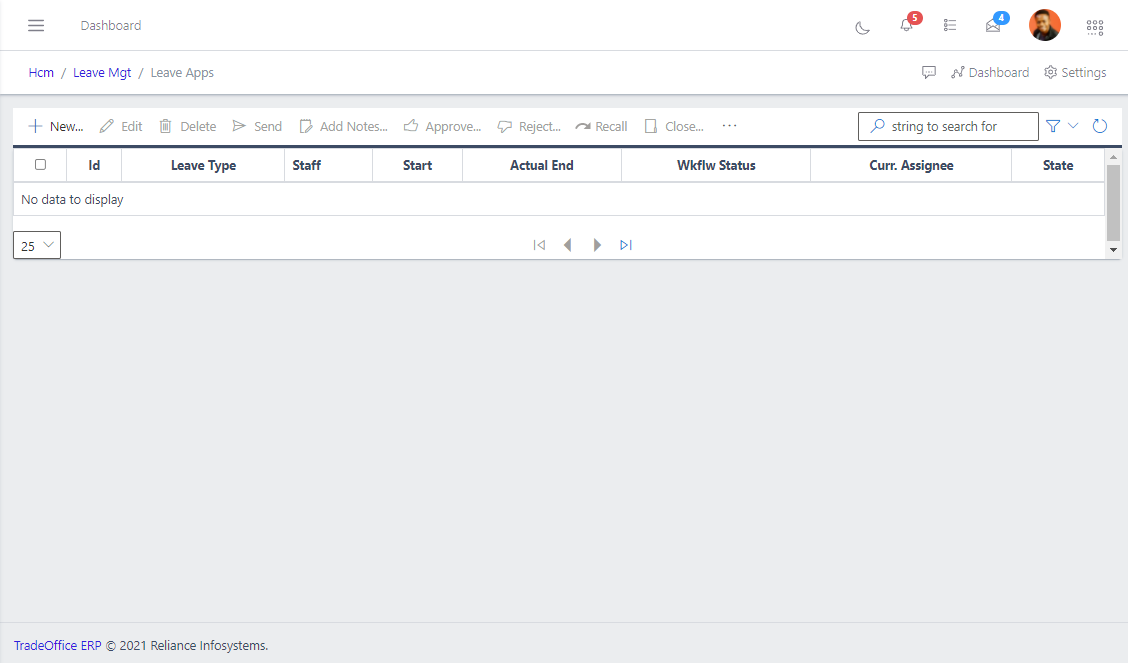Viewport: 1128px width, 663px height.
Task: Open the feedback comment bubble icon
Action: [x=929, y=72]
